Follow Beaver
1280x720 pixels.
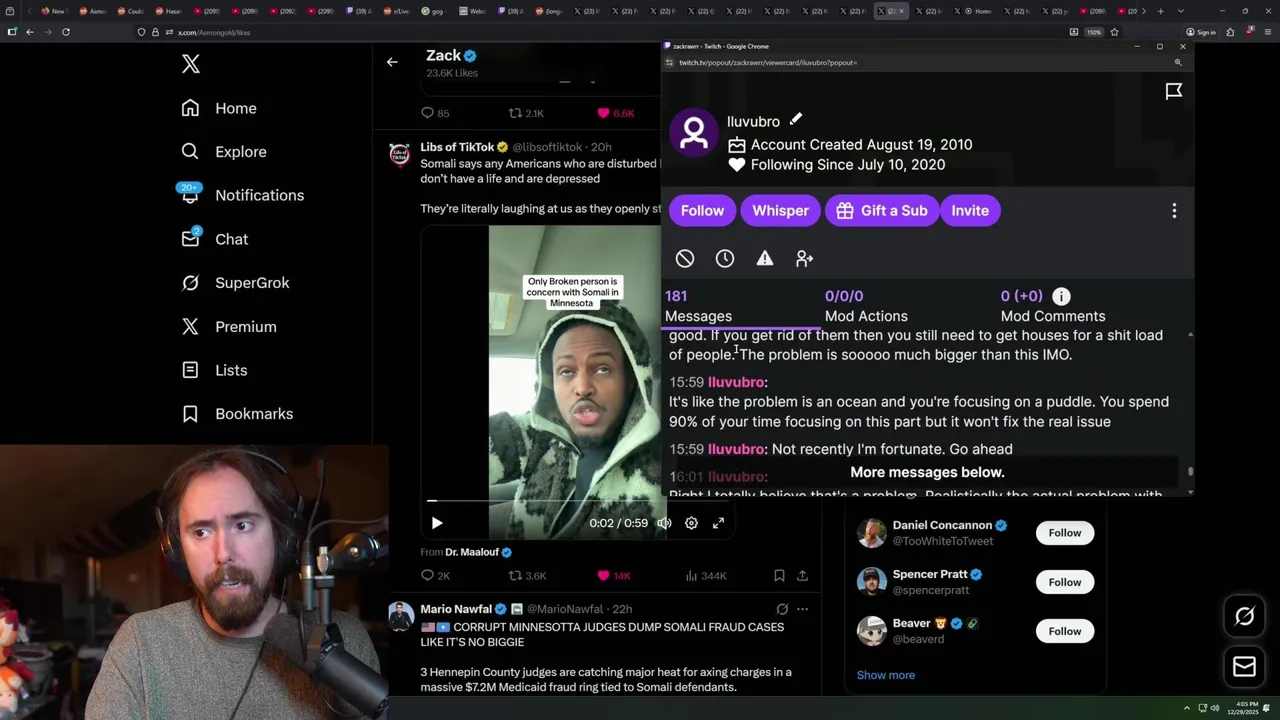click(x=1065, y=631)
